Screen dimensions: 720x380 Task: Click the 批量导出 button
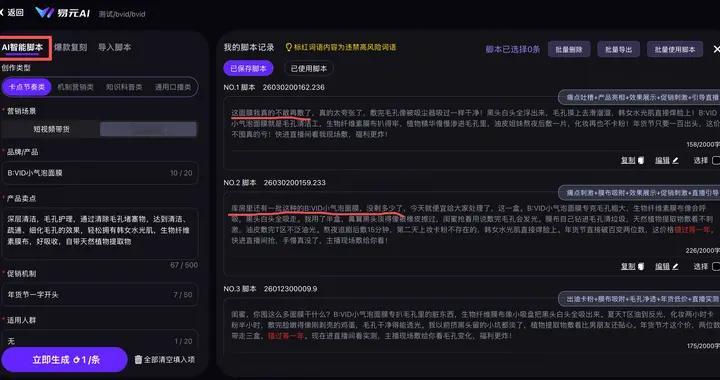pyautogui.click(x=619, y=50)
